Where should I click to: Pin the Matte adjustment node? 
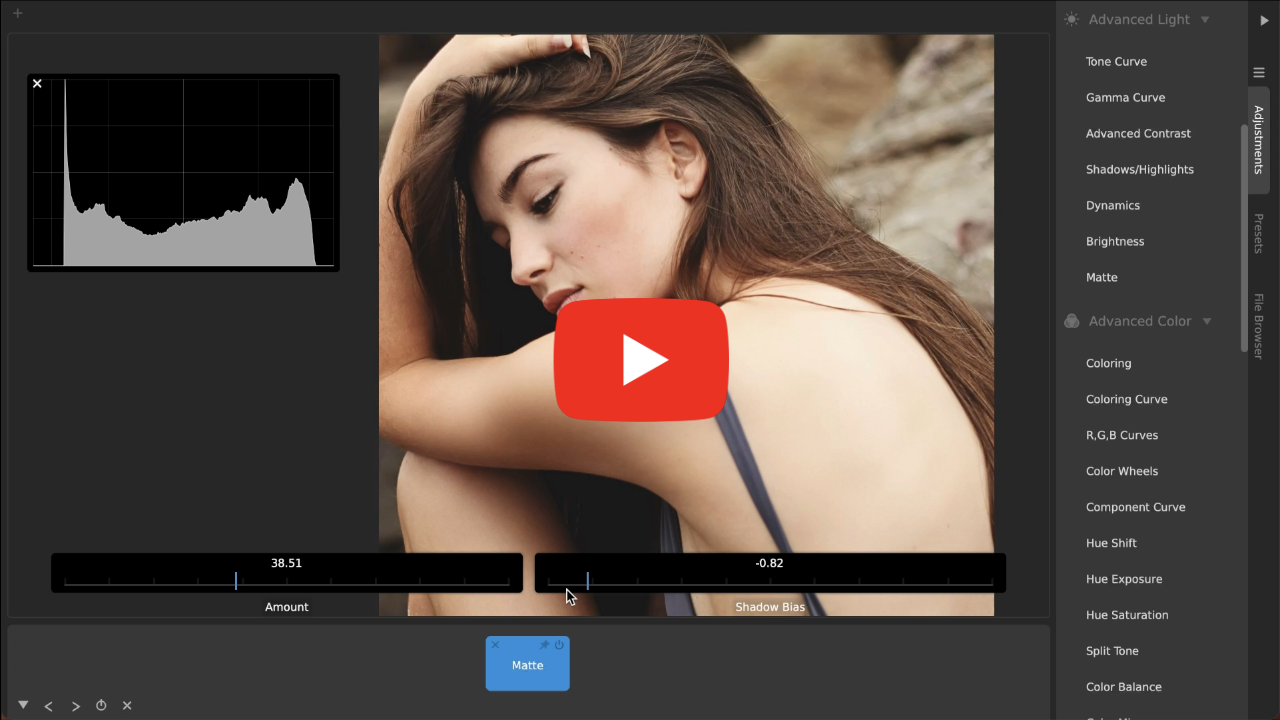point(545,645)
